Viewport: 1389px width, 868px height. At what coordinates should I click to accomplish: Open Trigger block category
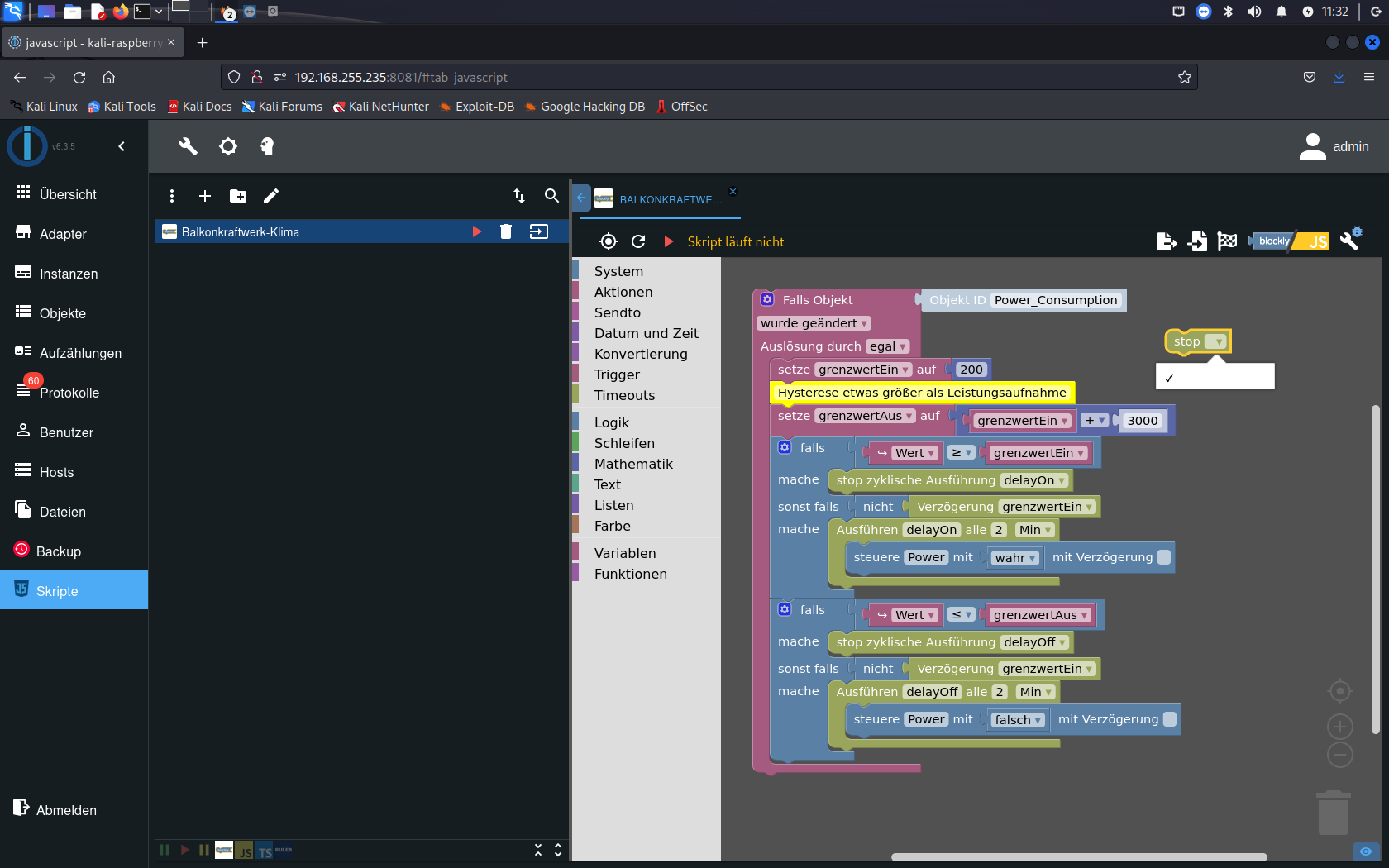617,374
